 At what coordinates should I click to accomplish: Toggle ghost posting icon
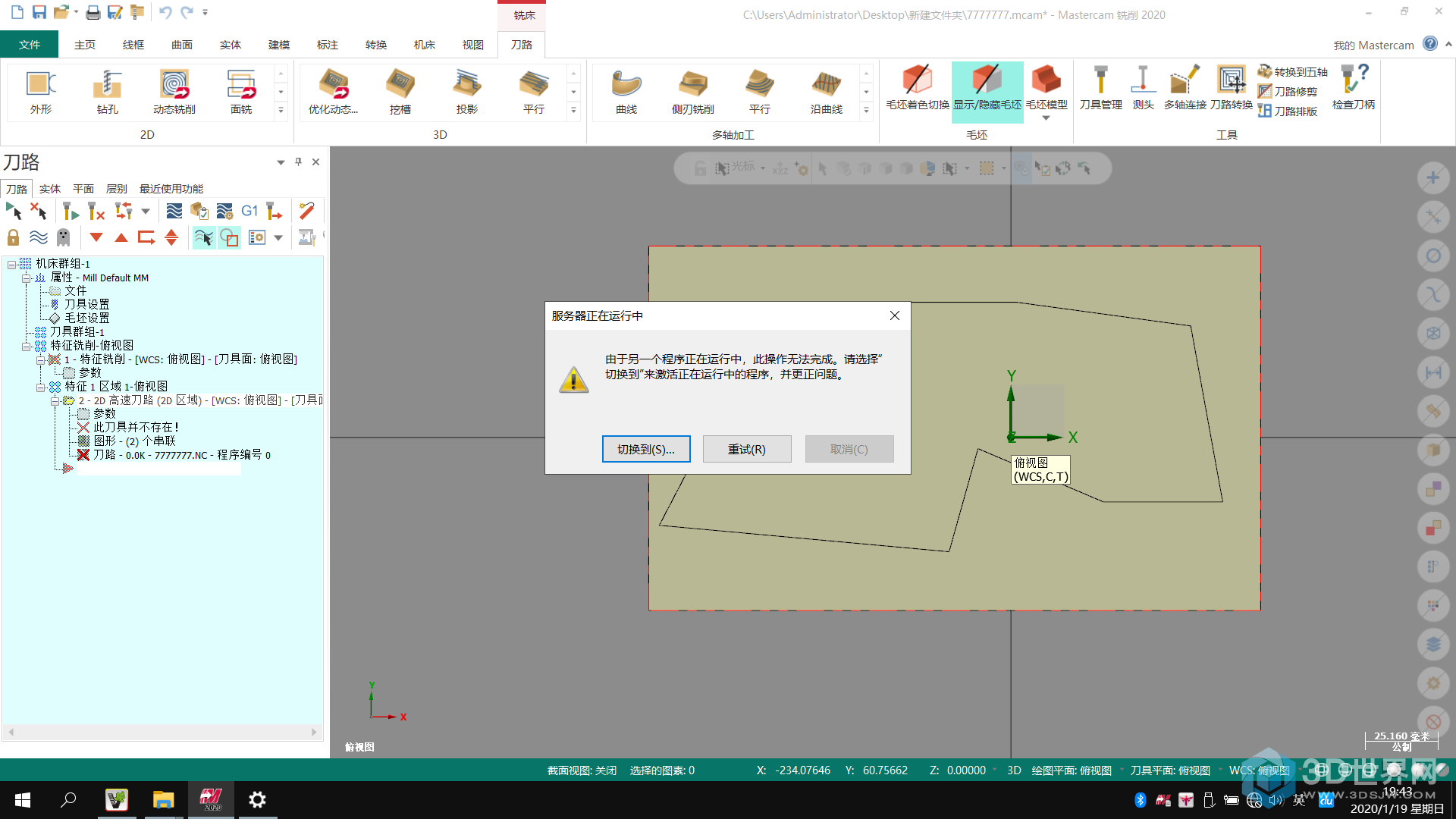click(64, 237)
